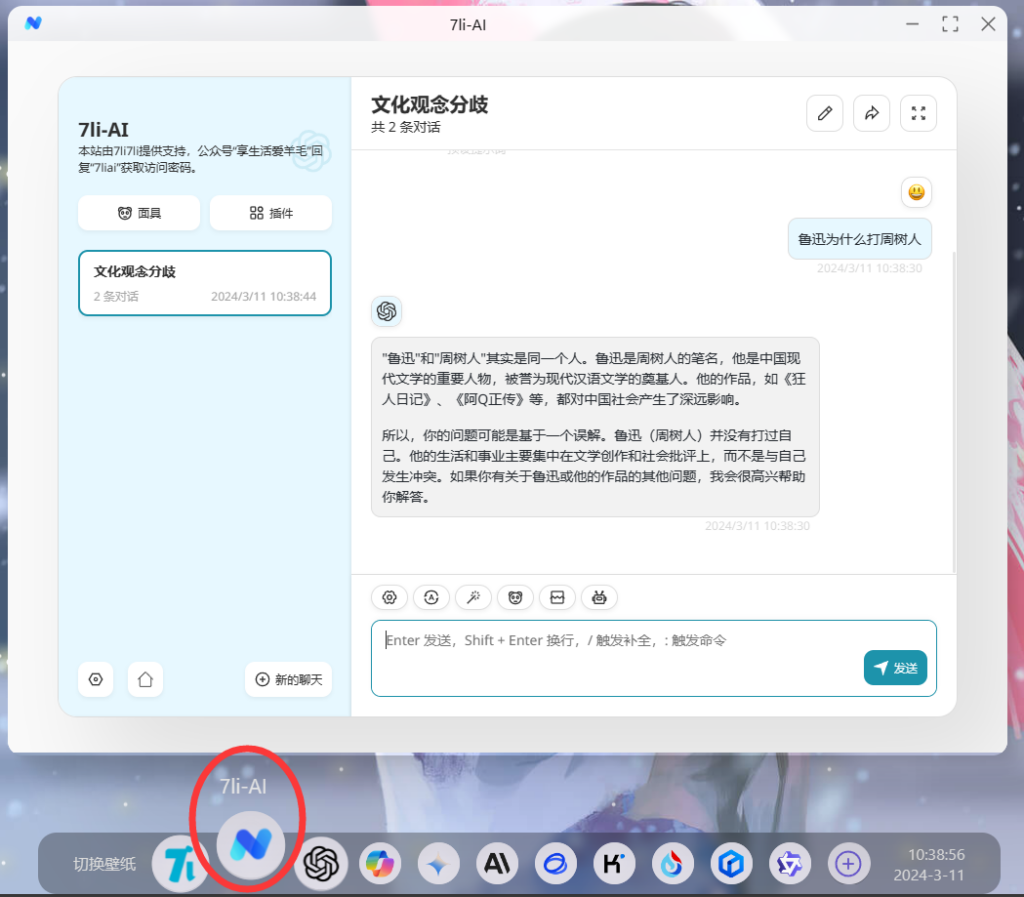Viewport: 1024px width, 897px height.
Task: Click the ChatGPT assistant avatar icon
Action: click(387, 311)
